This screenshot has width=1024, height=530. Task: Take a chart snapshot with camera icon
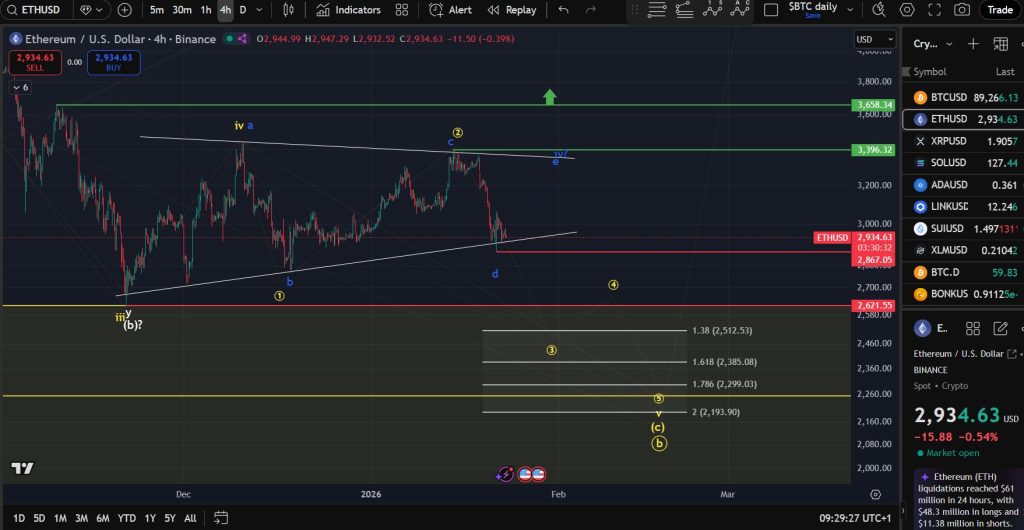(x=961, y=10)
